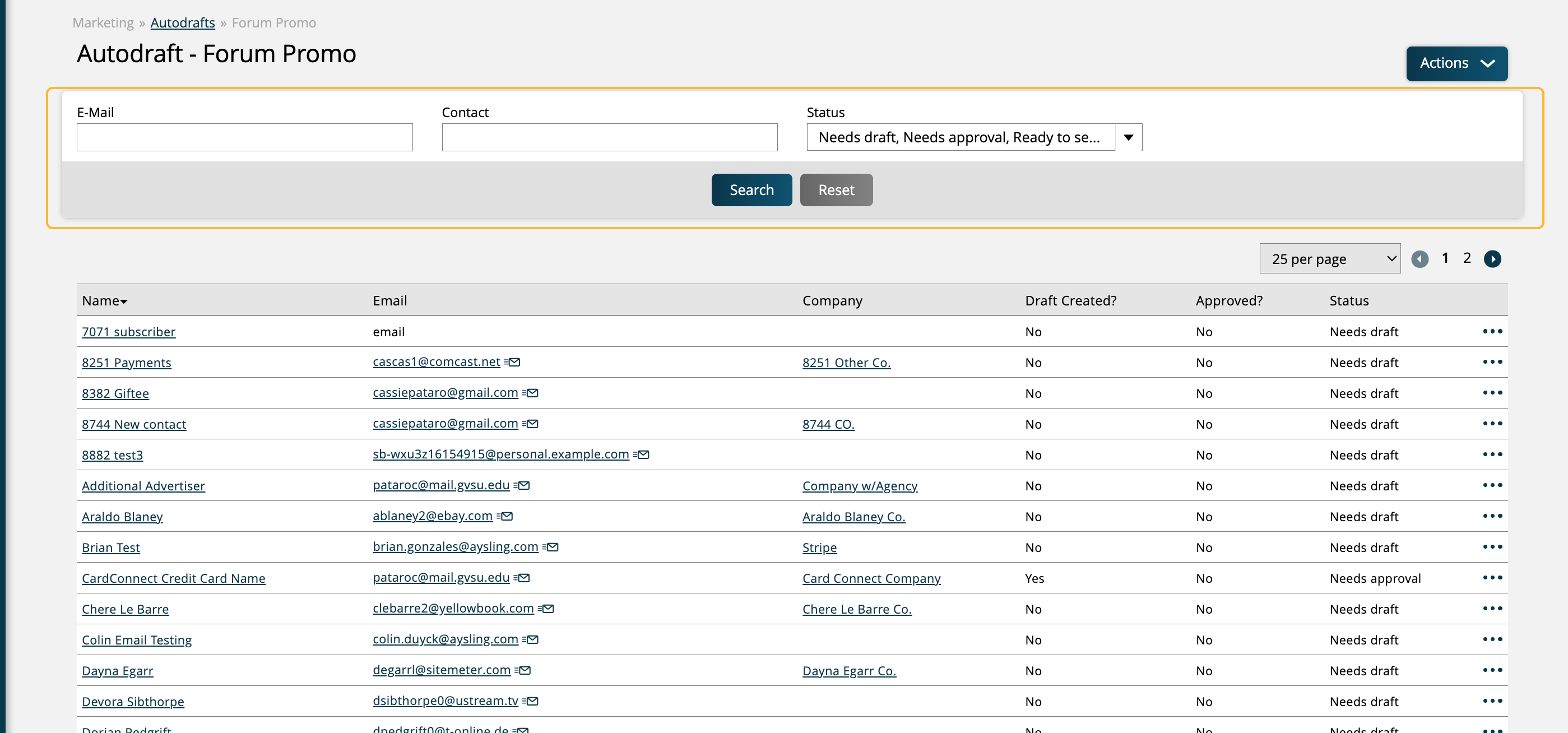Expand the Actions dropdown
This screenshot has height=733, width=1568.
tap(1456, 63)
